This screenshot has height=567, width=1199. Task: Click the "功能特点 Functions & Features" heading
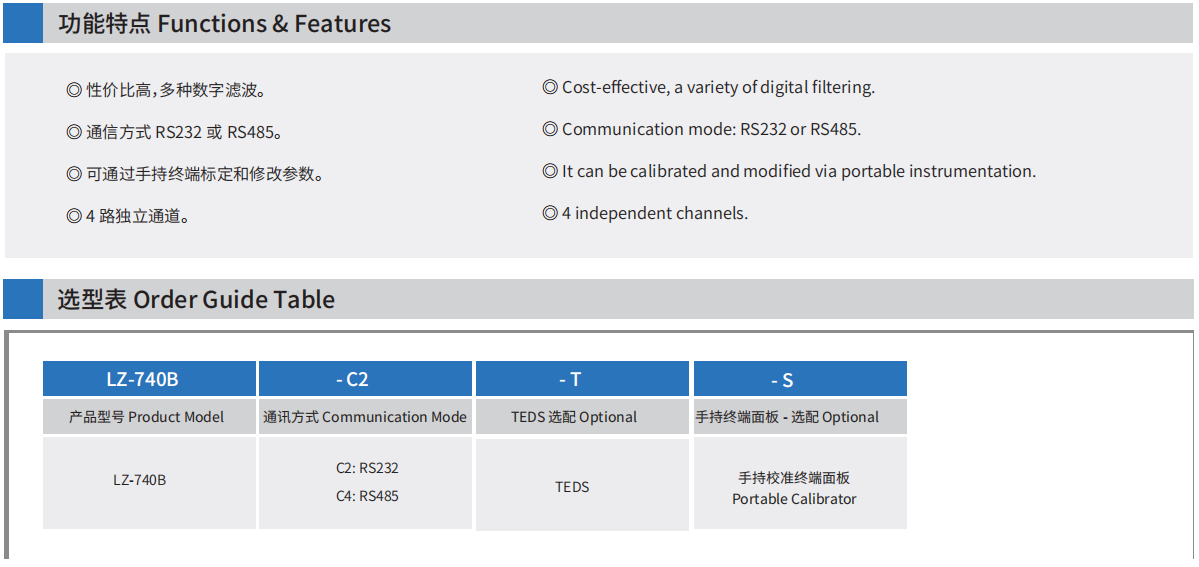(224, 24)
